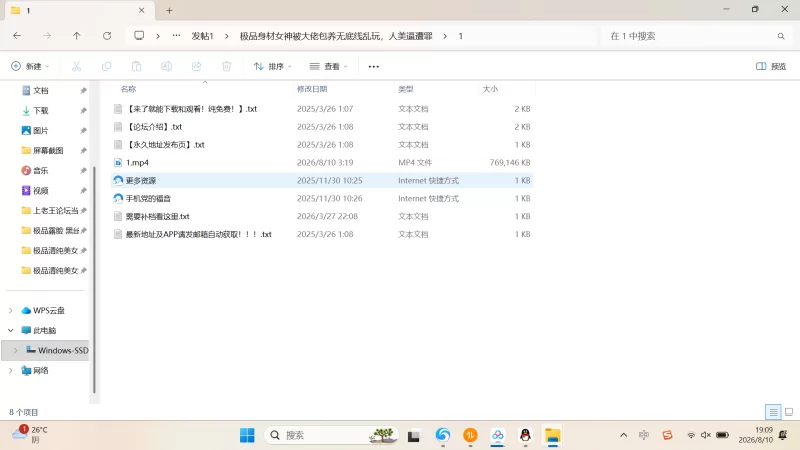The height and width of the screenshot is (450, 800).
Task: Sort by 修改日期 column header
Action: 312,89
